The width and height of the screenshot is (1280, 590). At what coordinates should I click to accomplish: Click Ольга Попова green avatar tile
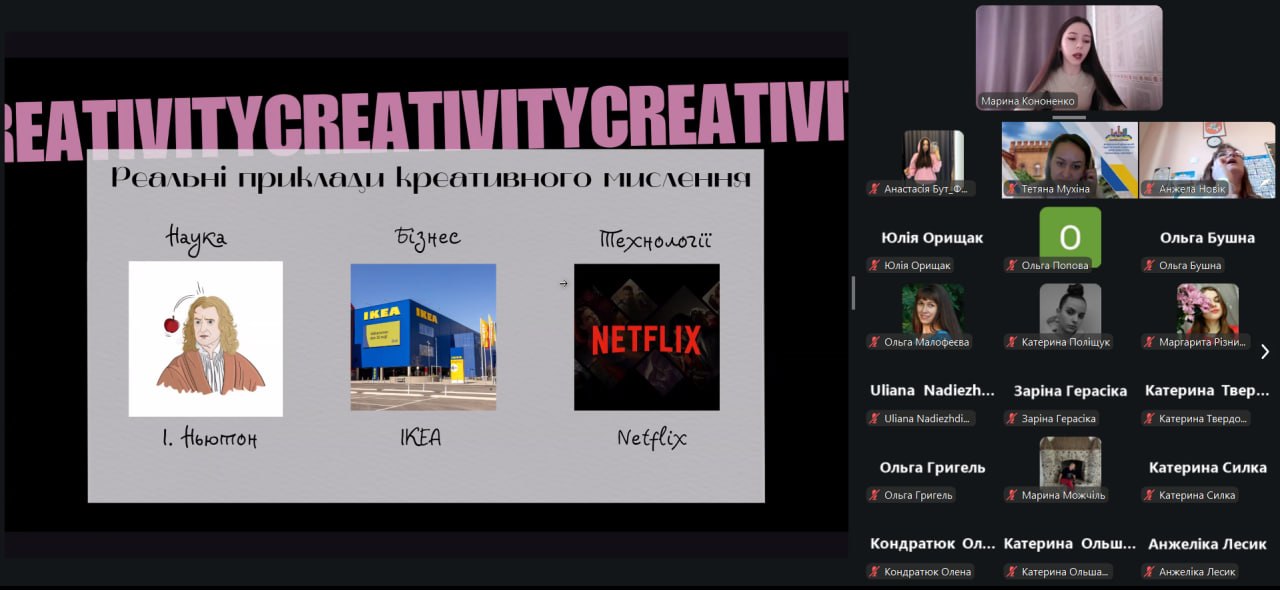pyautogui.click(x=1069, y=237)
